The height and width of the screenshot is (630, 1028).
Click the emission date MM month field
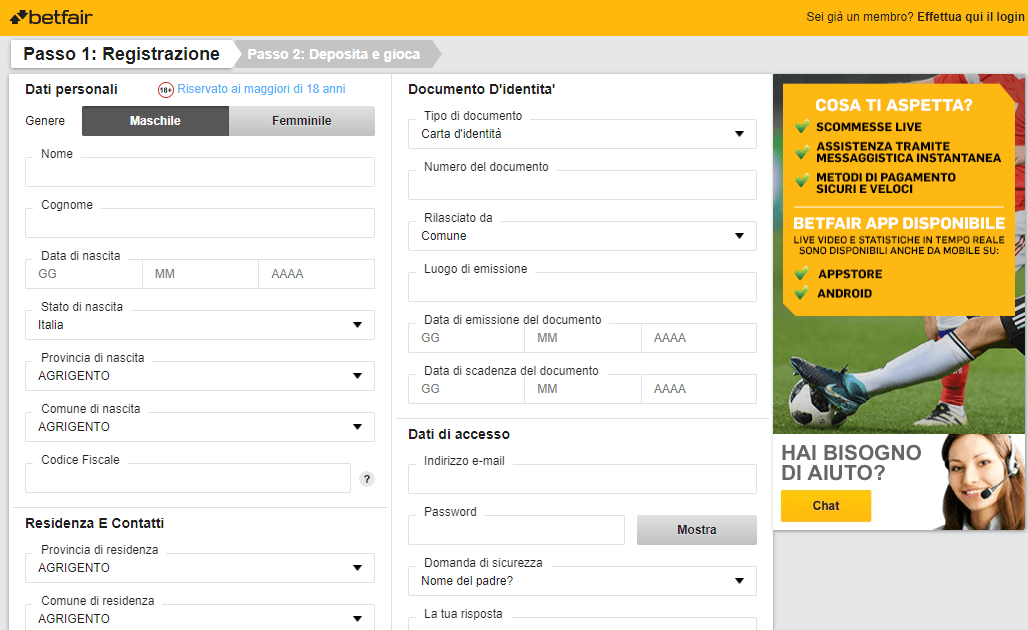click(583, 338)
